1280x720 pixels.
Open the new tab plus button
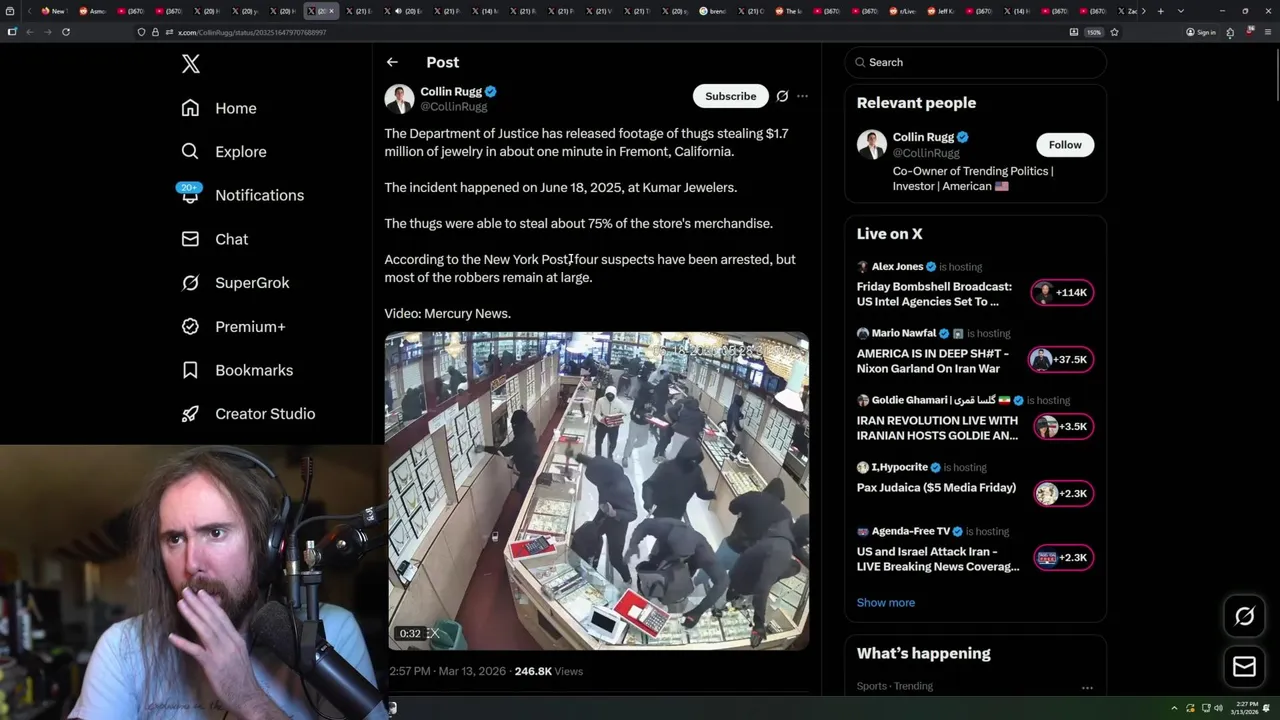1160,11
